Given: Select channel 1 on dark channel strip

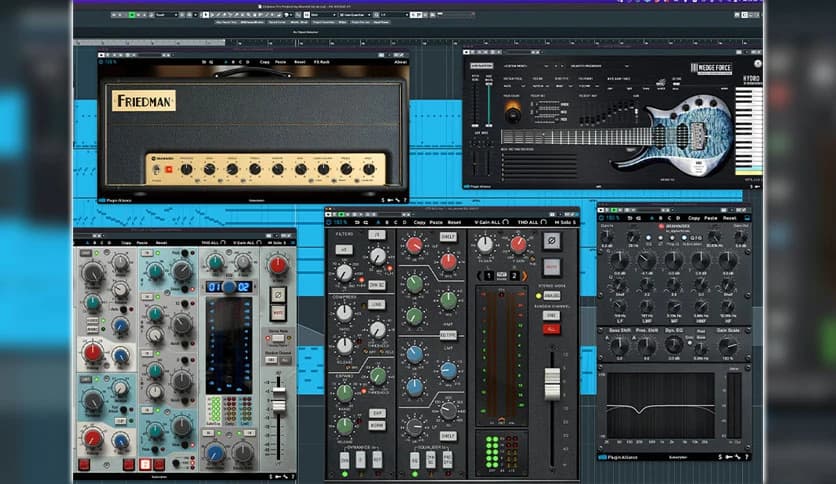Looking at the screenshot, I should pyautogui.click(x=488, y=276).
